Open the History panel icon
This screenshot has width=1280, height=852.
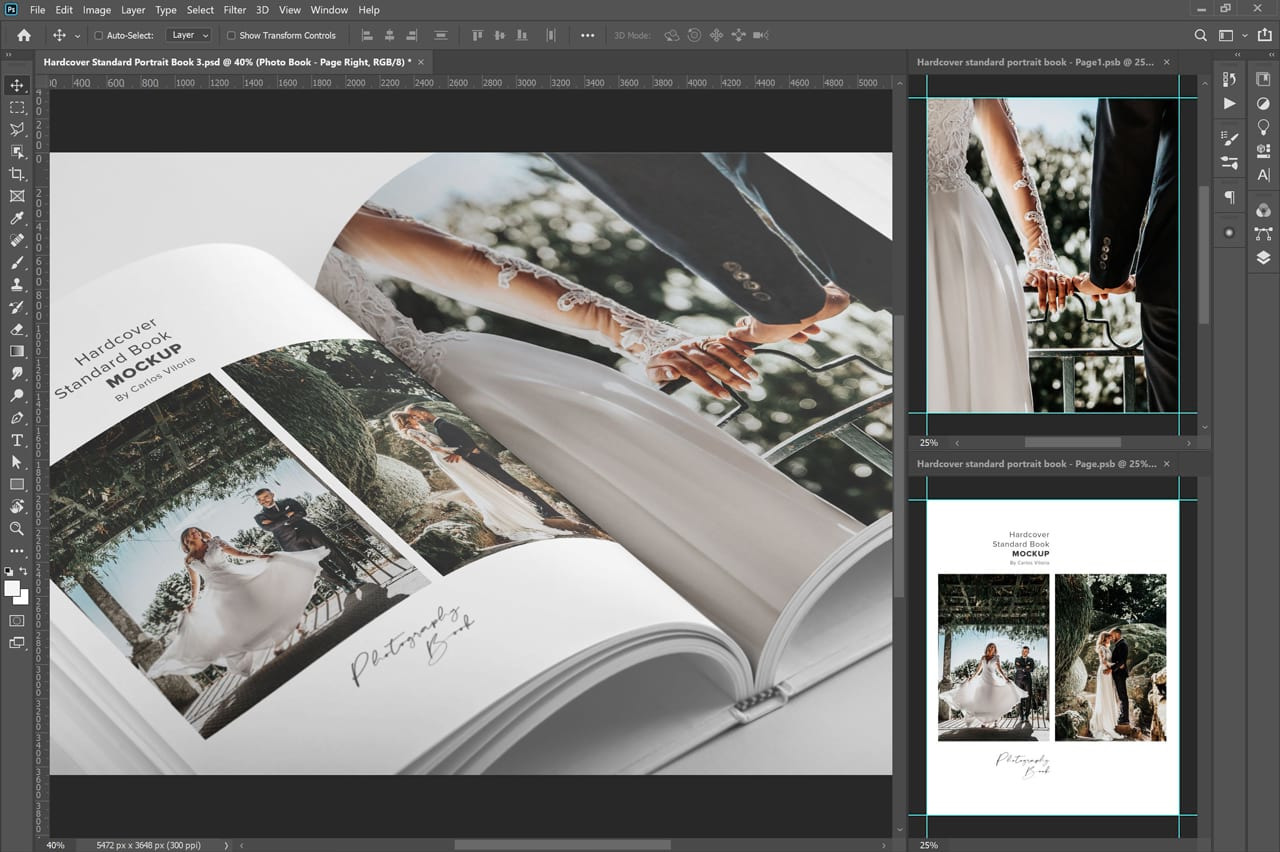(1229, 79)
